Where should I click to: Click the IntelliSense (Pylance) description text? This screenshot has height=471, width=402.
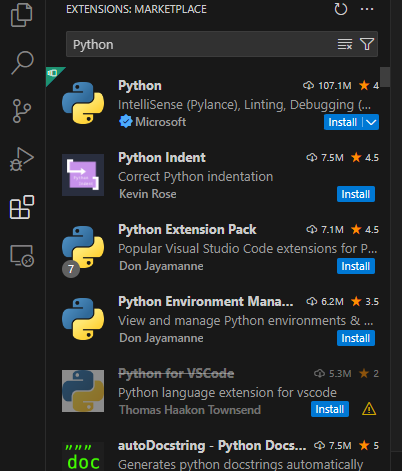pos(244,105)
